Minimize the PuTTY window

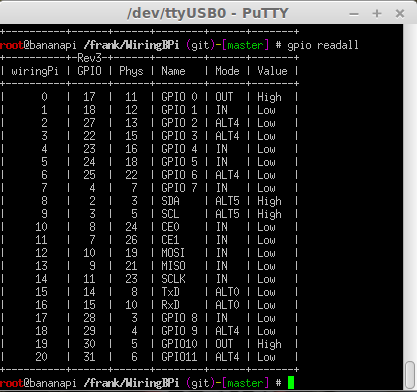click(x=354, y=14)
